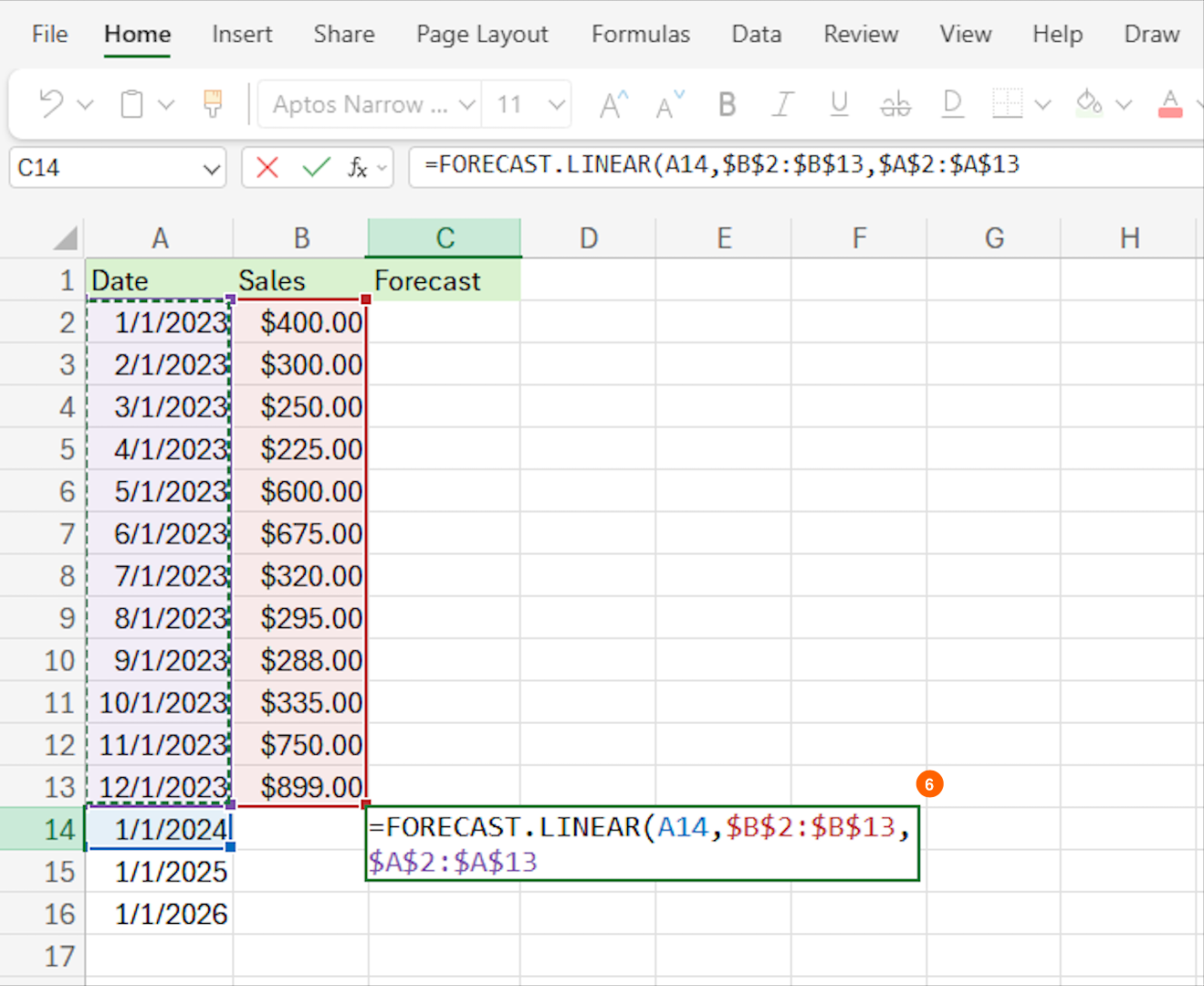Confirm the formula with green checkmark

tap(317, 167)
